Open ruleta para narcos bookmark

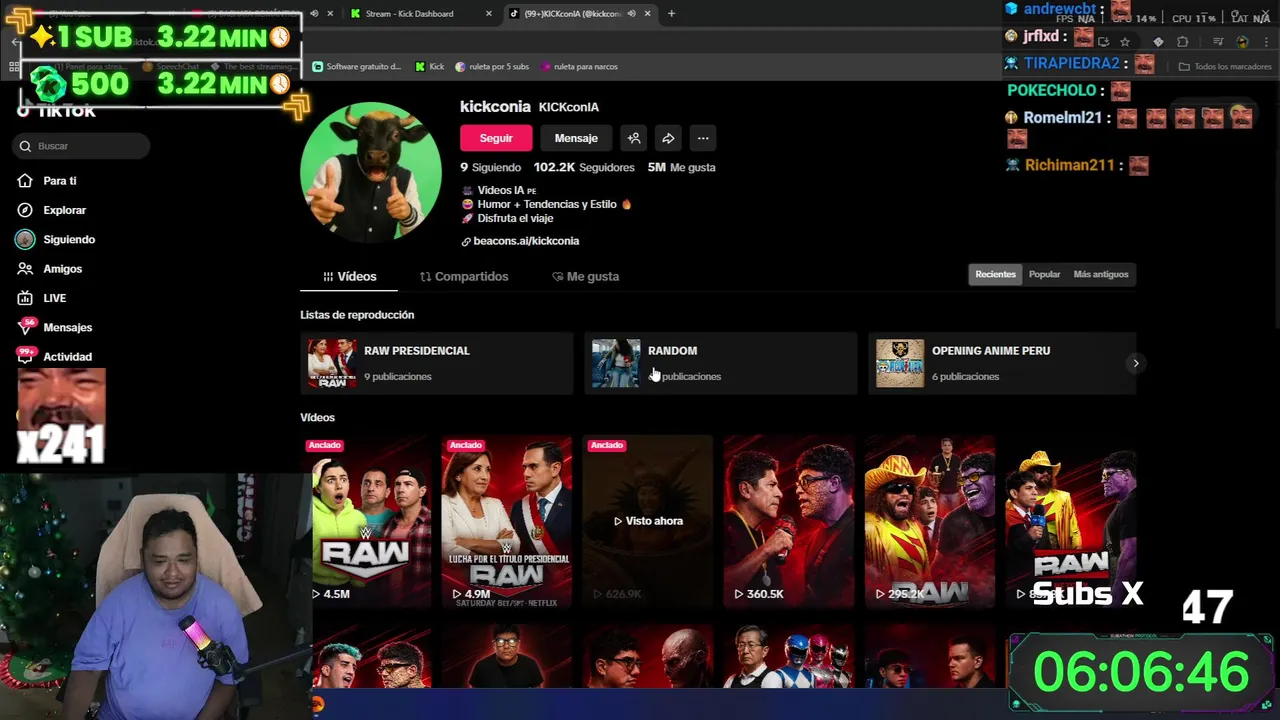click(579, 67)
